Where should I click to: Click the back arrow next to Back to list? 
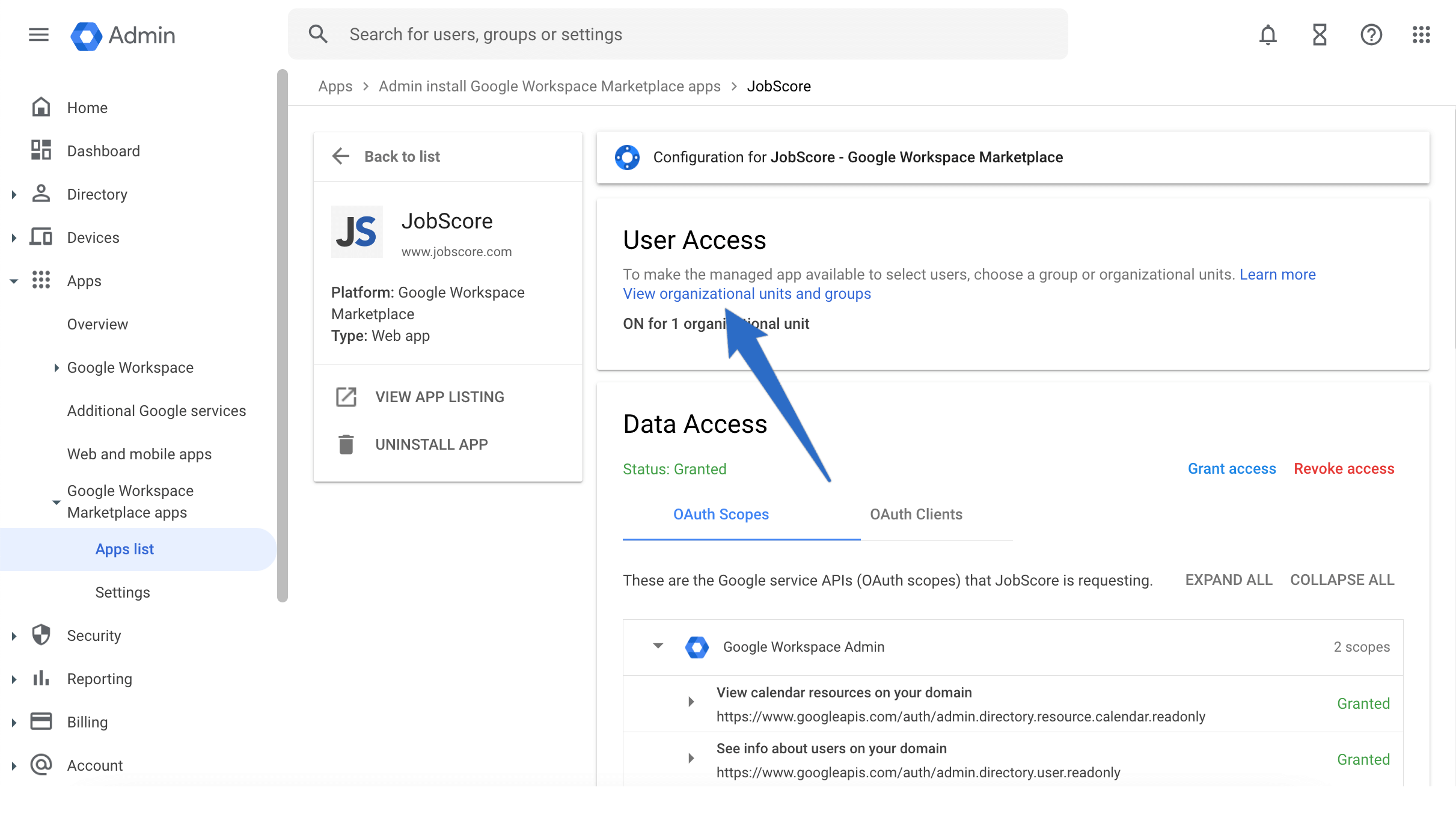tap(341, 156)
